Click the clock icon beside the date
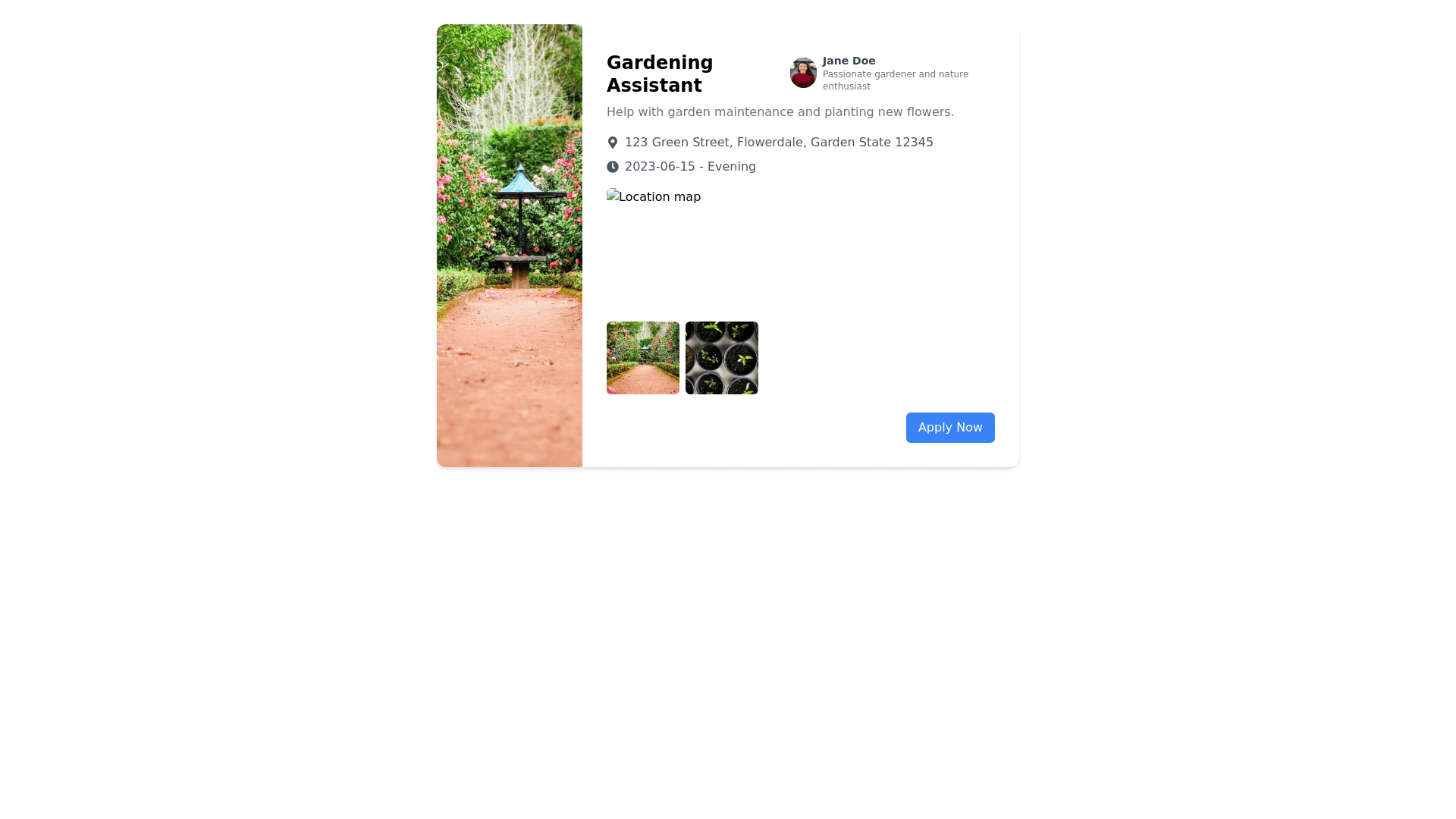This screenshot has height=819, width=1456. click(613, 167)
